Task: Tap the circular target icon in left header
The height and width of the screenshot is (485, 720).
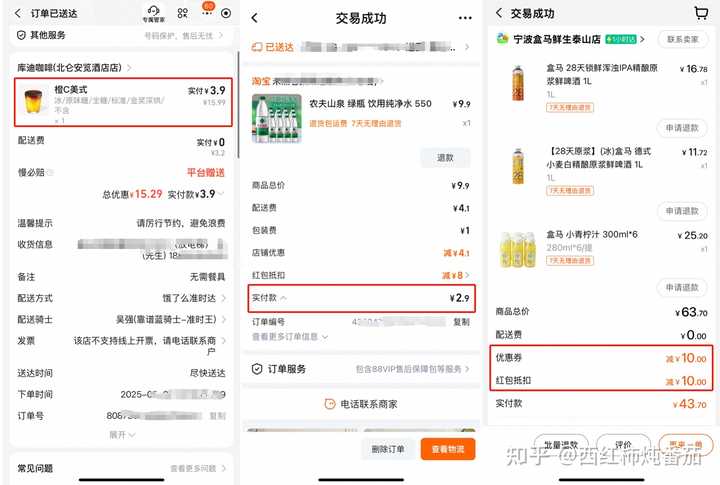Action: 226,13
